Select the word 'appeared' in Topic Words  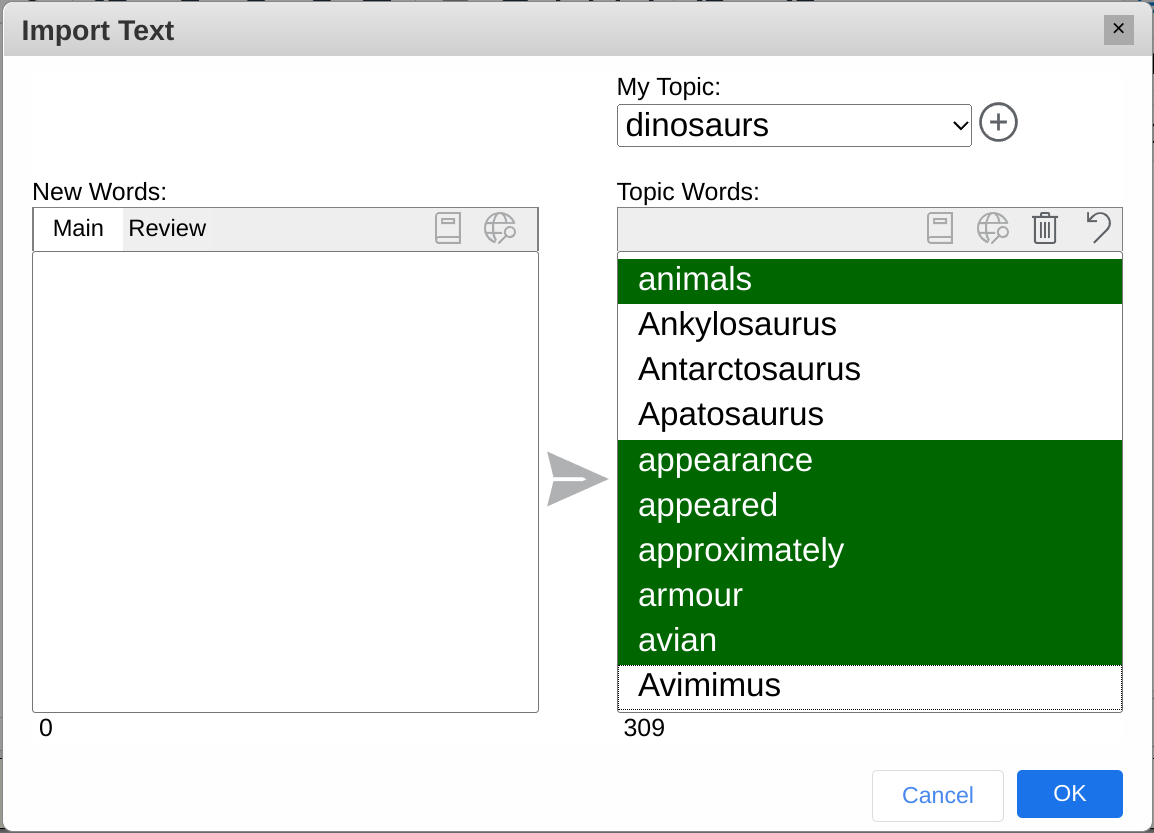[870, 506]
